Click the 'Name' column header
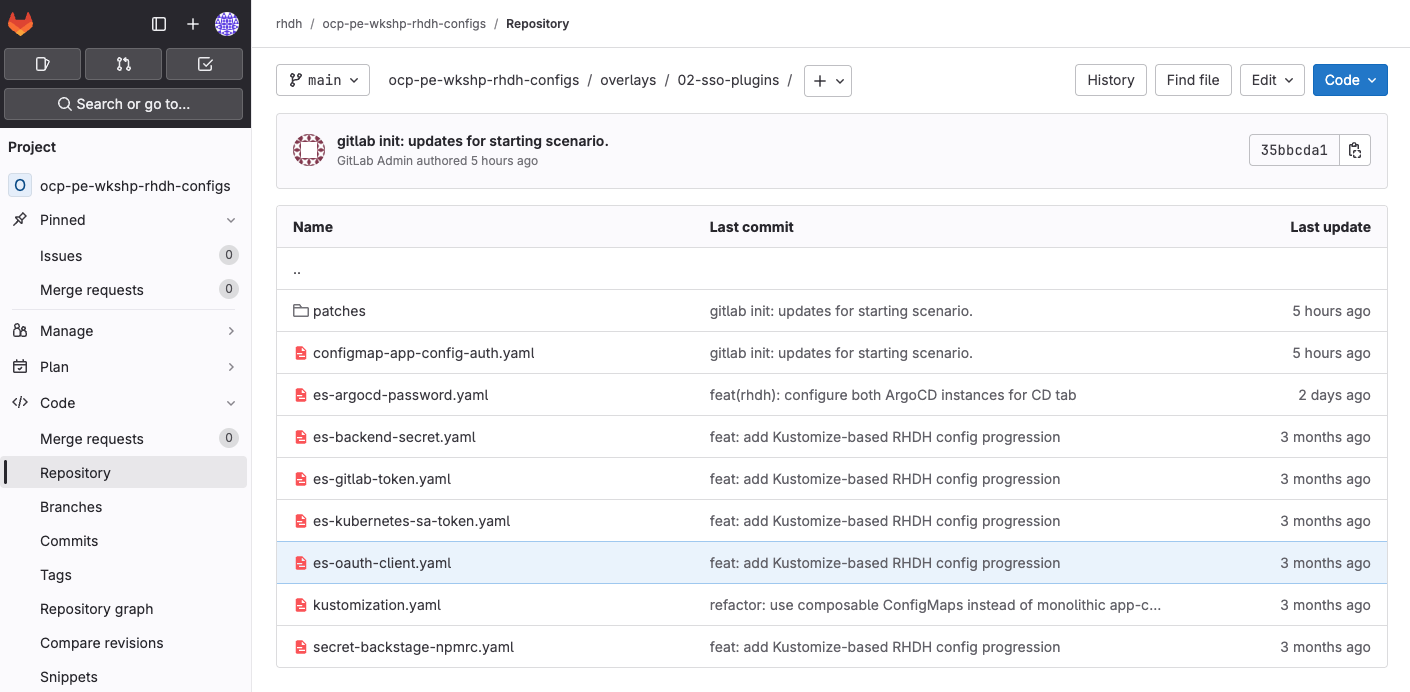1410x692 pixels. (313, 227)
